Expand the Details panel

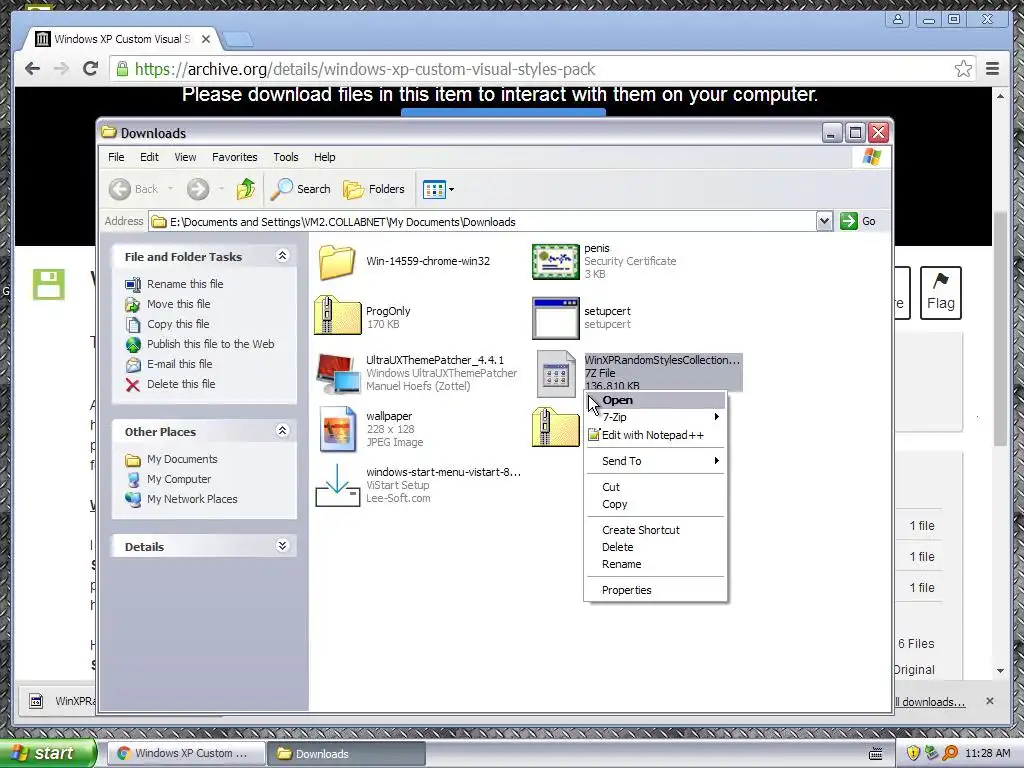(x=282, y=546)
